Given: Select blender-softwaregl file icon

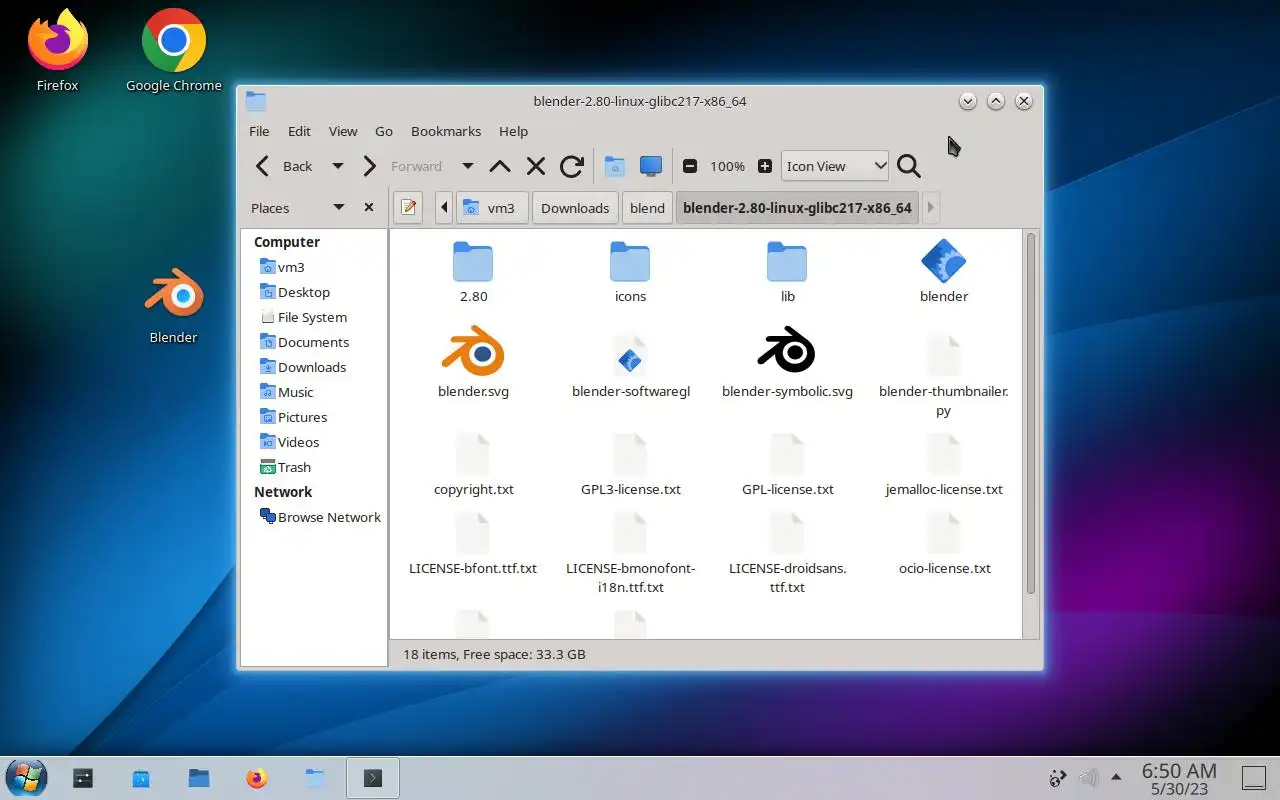Looking at the screenshot, I should click(630, 356).
